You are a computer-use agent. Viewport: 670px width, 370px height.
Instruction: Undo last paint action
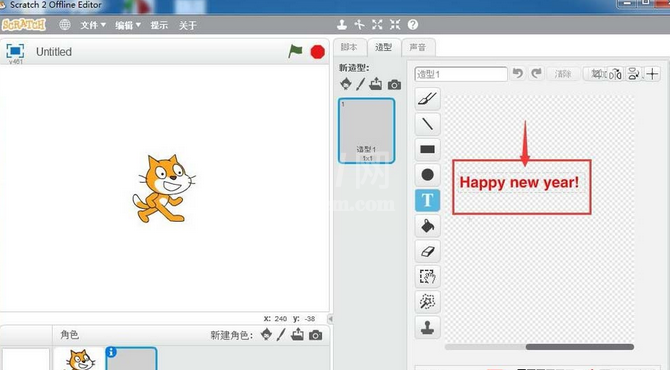tap(518, 73)
